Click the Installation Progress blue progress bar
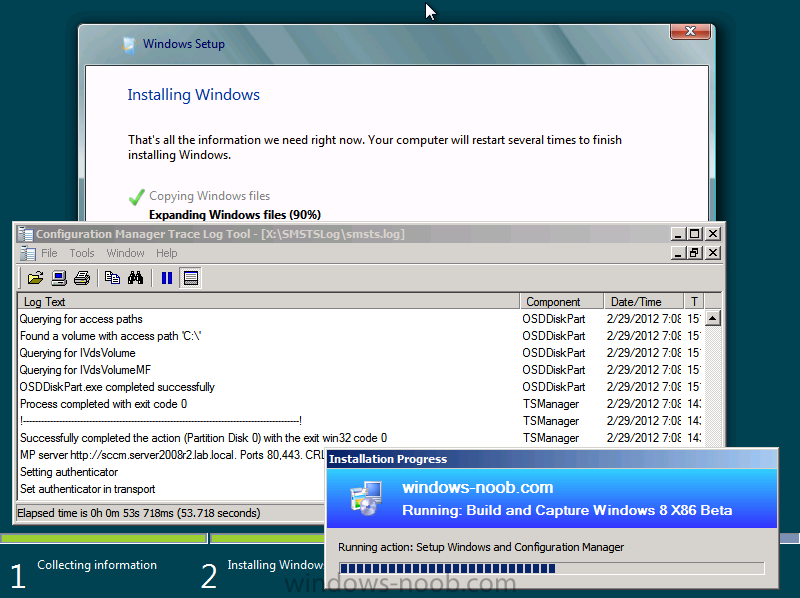This screenshot has height=598, width=800. 552,568
